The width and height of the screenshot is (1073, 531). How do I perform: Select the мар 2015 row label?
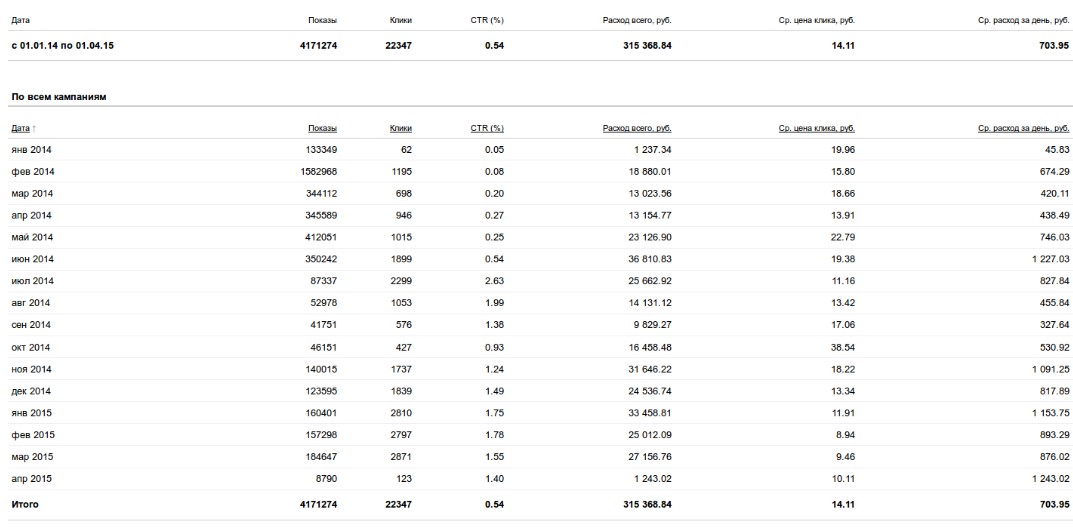32,457
